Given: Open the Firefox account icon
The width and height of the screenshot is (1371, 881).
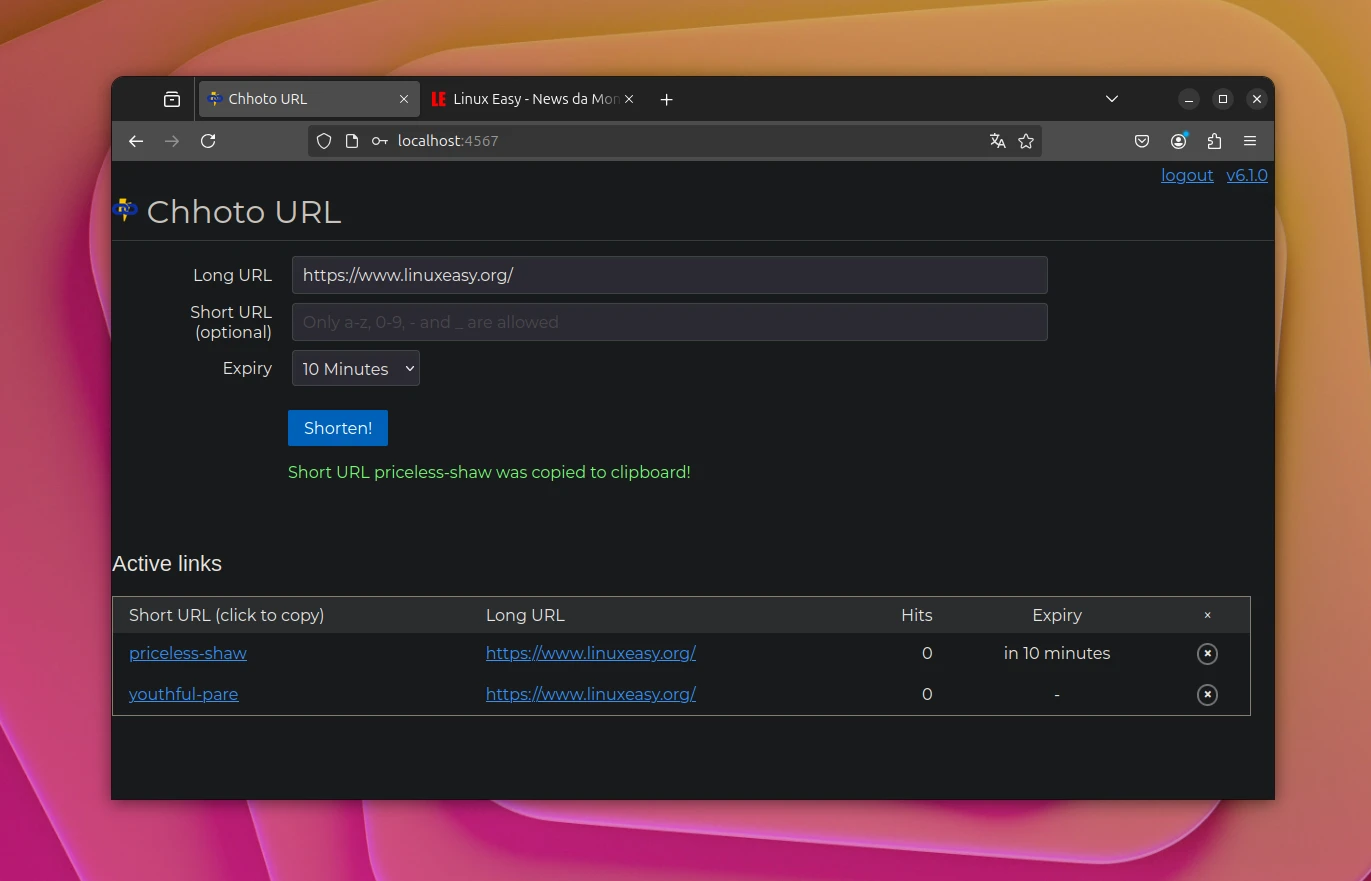Looking at the screenshot, I should (1178, 141).
